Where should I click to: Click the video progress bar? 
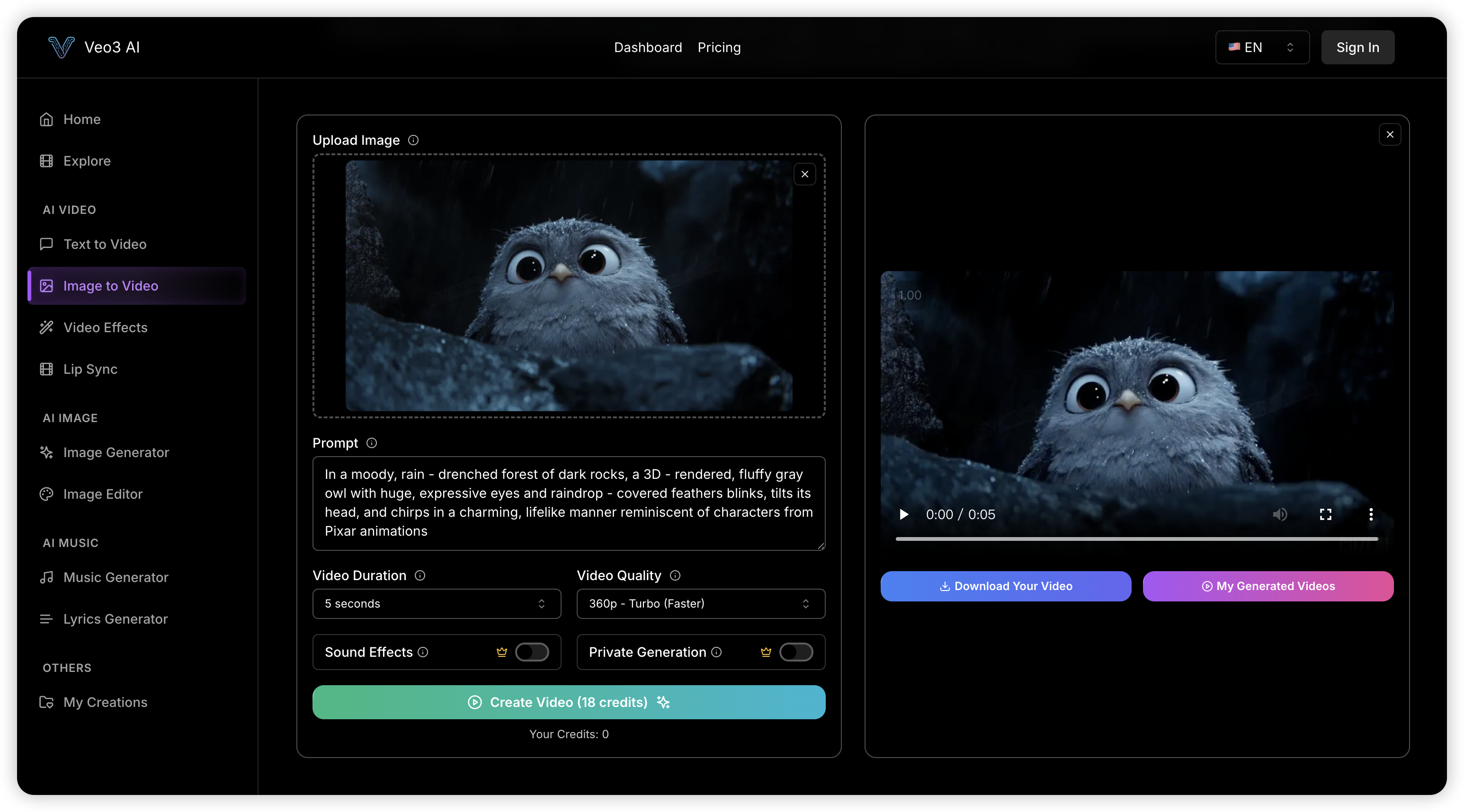tap(1137, 539)
